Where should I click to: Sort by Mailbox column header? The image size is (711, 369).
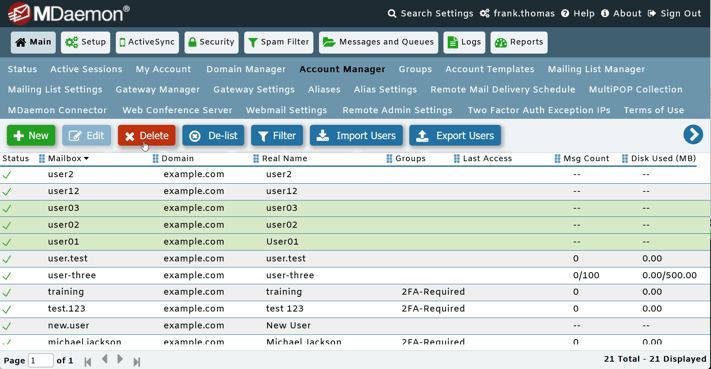(64, 159)
